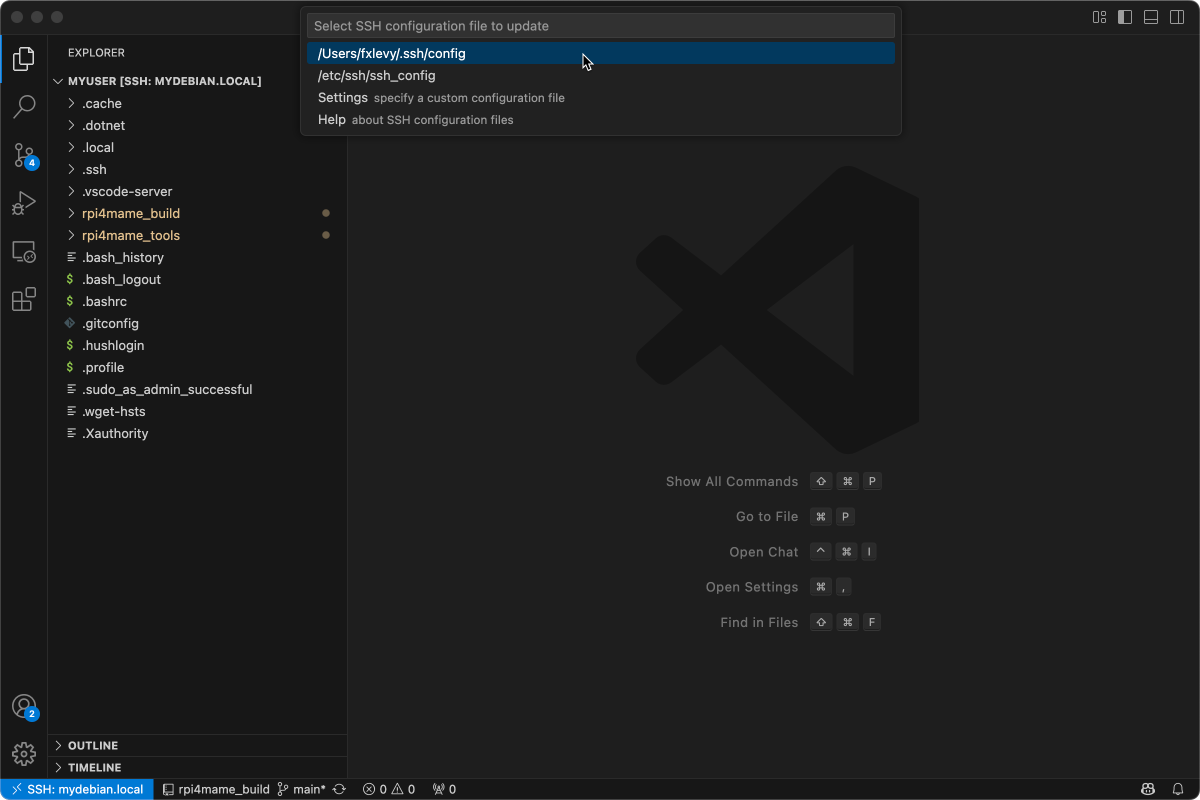1200x800 pixels.
Task: Open remote menu via SSH: mydebian.local indicator
Action: [76, 789]
